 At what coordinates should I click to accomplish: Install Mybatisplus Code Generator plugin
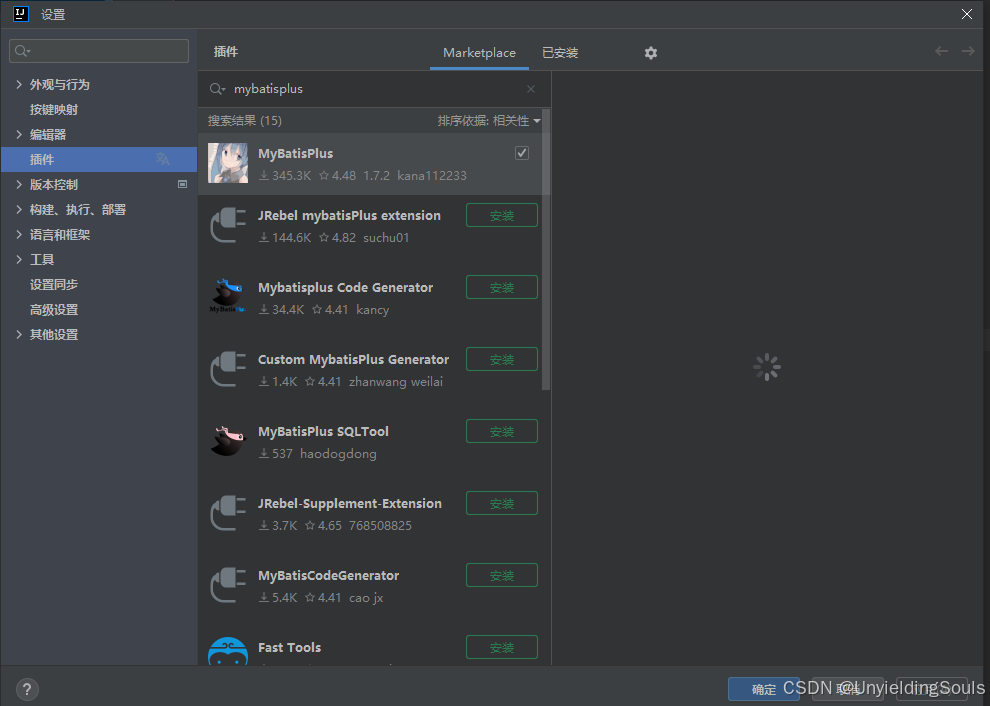coord(502,287)
